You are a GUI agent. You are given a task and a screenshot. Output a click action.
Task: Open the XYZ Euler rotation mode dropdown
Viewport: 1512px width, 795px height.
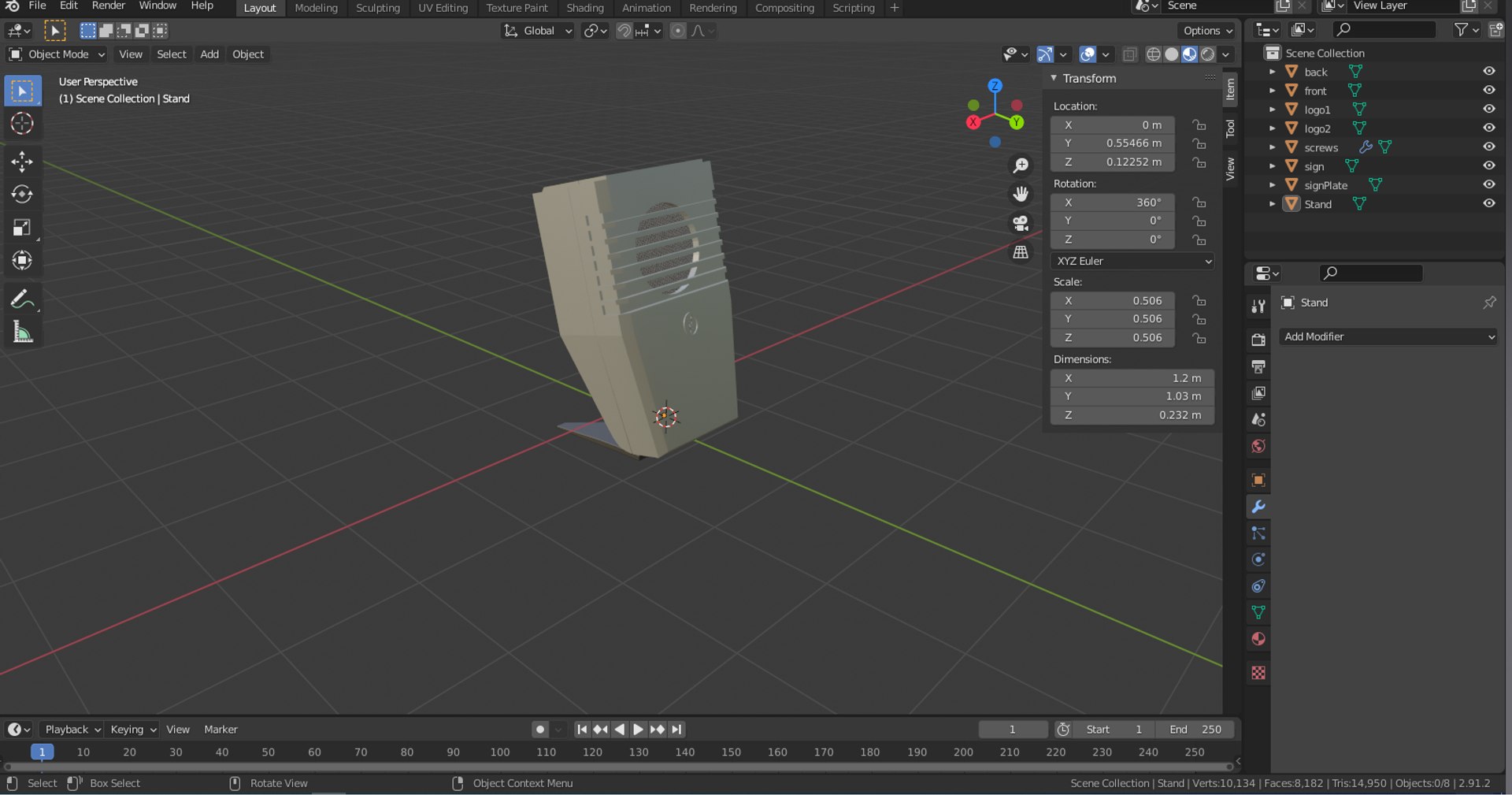click(x=1132, y=262)
